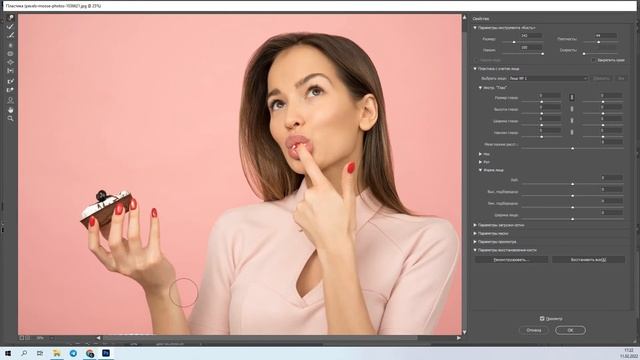
Task: Click the canvas vertical scrollbar down arrow
Action: (464, 332)
